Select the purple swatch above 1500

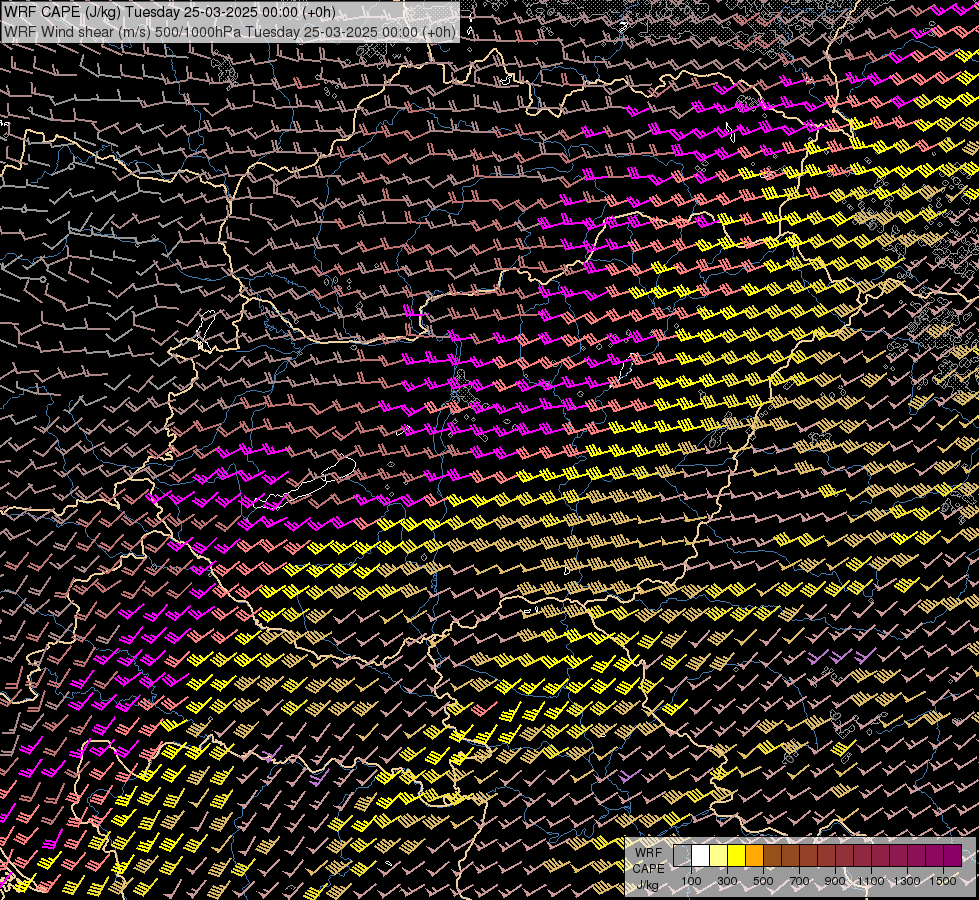point(952,856)
